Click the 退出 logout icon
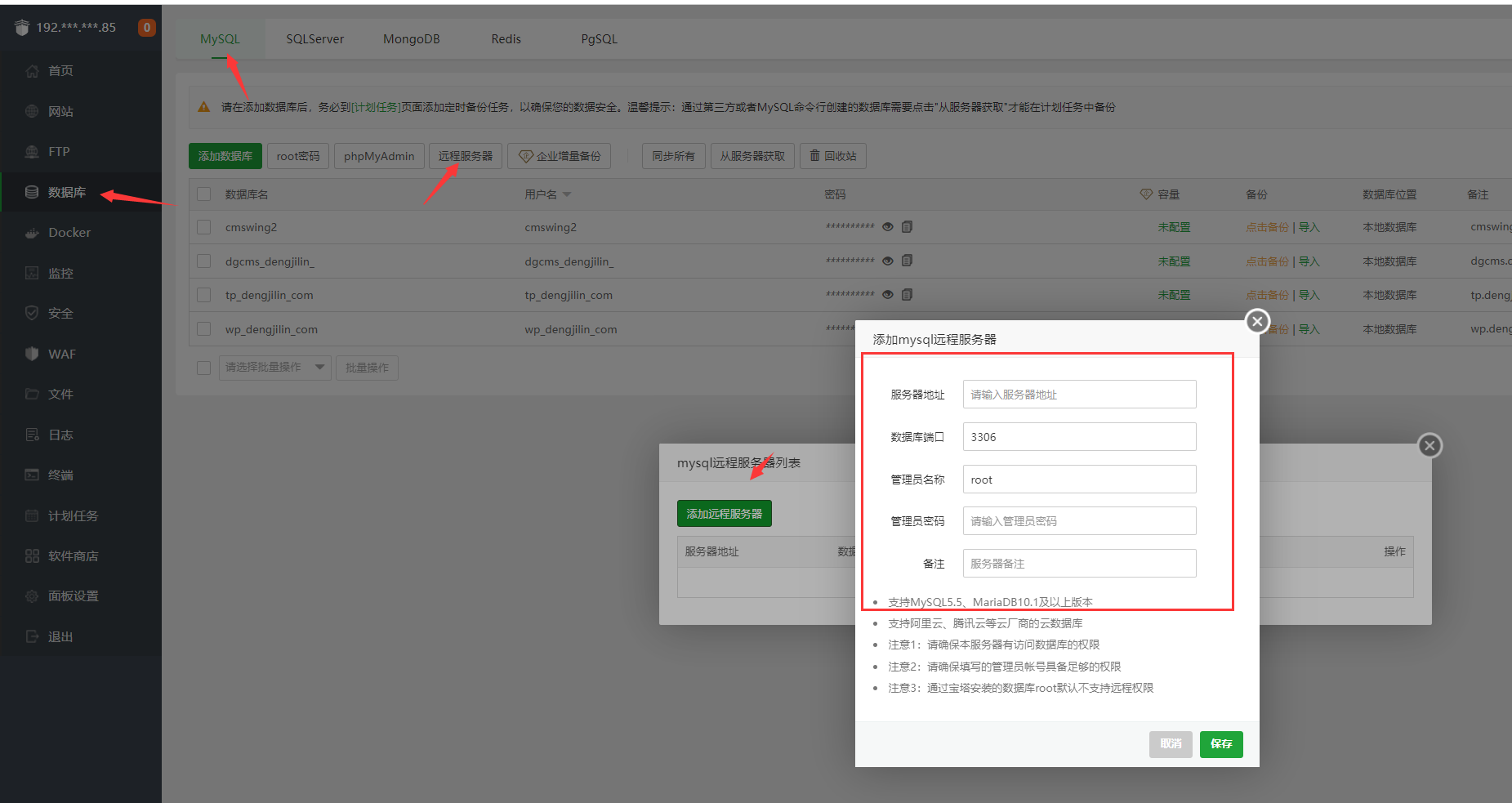1512x803 pixels. 32,636
